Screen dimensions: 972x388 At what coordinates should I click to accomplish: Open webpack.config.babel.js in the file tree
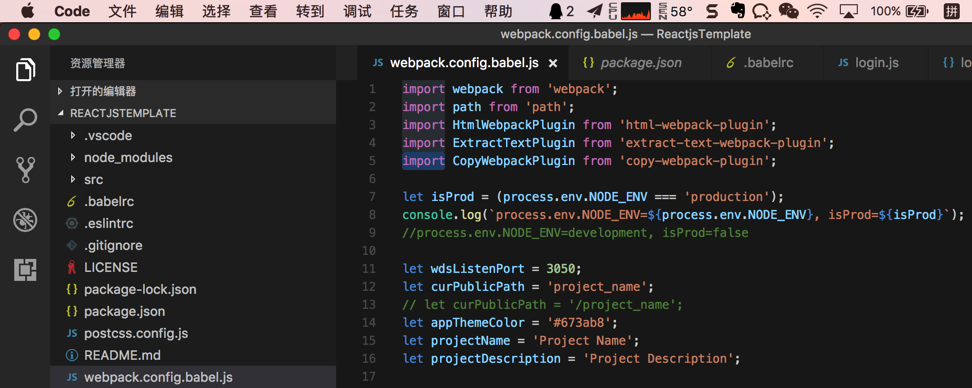[x=158, y=377]
